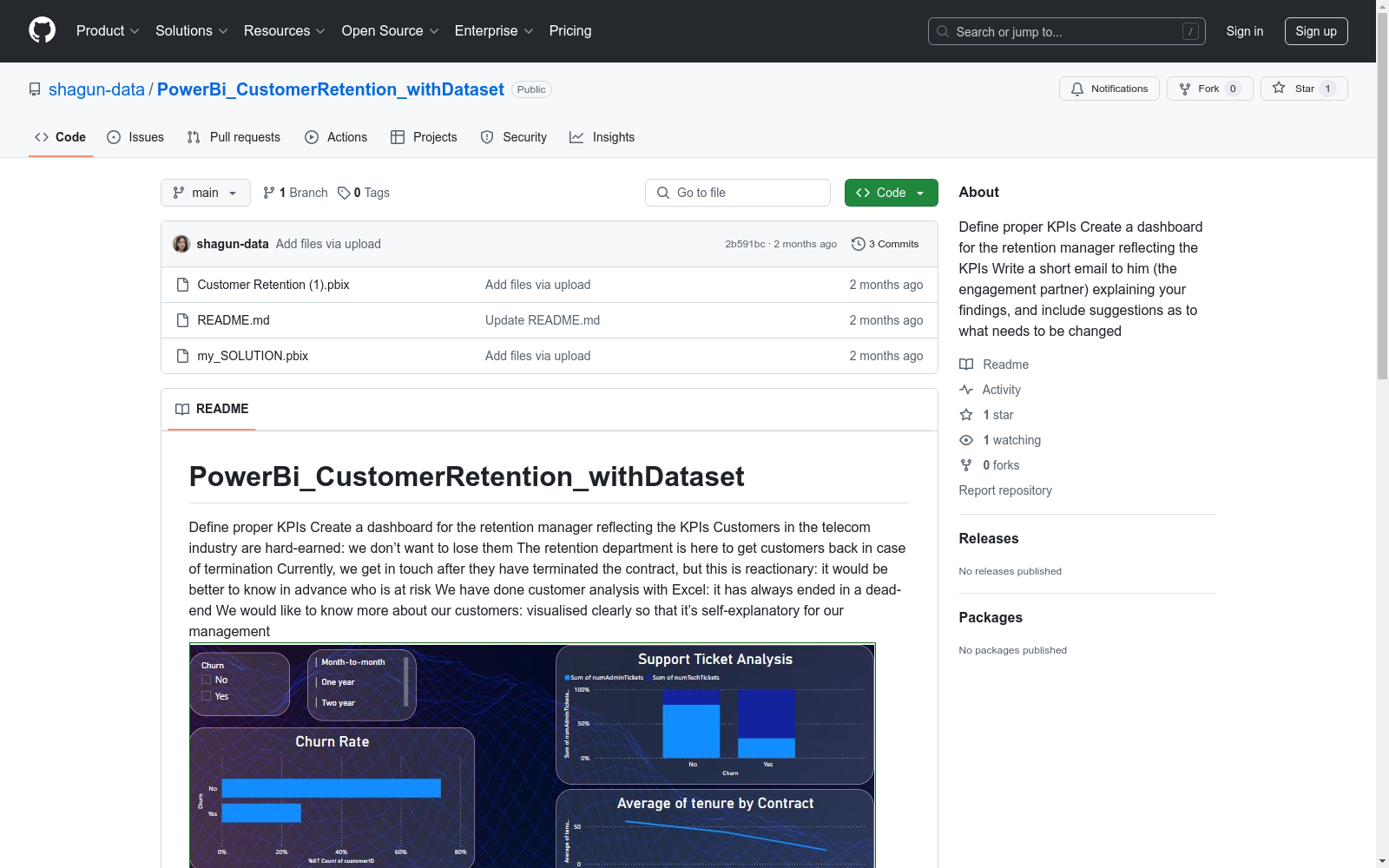Click the repository icon beside shagun-data
Screen dimensions: 1389x868
pyautogui.click(x=35, y=89)
